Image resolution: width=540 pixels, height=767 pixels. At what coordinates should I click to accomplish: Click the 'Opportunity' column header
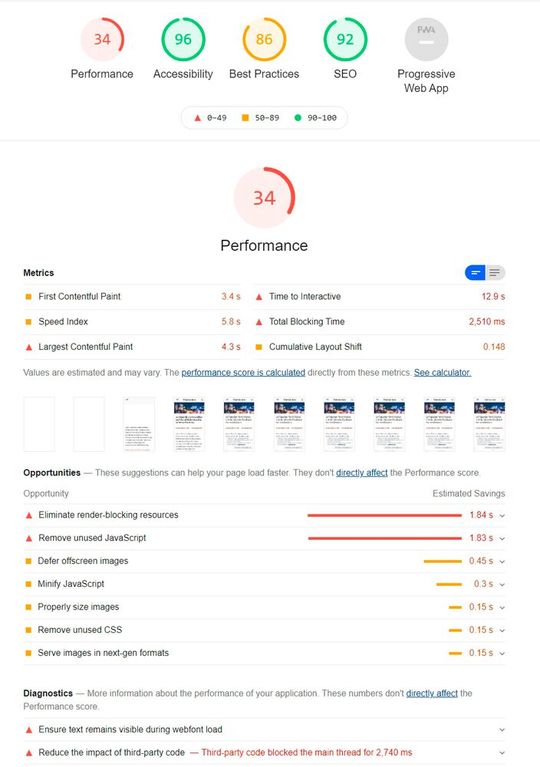point(46,494)
